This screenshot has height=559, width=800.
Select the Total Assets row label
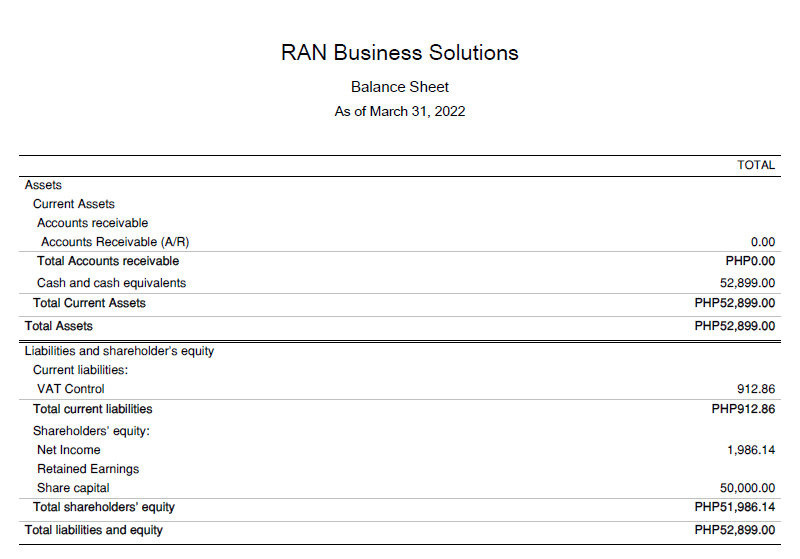[x=59, y=326]
